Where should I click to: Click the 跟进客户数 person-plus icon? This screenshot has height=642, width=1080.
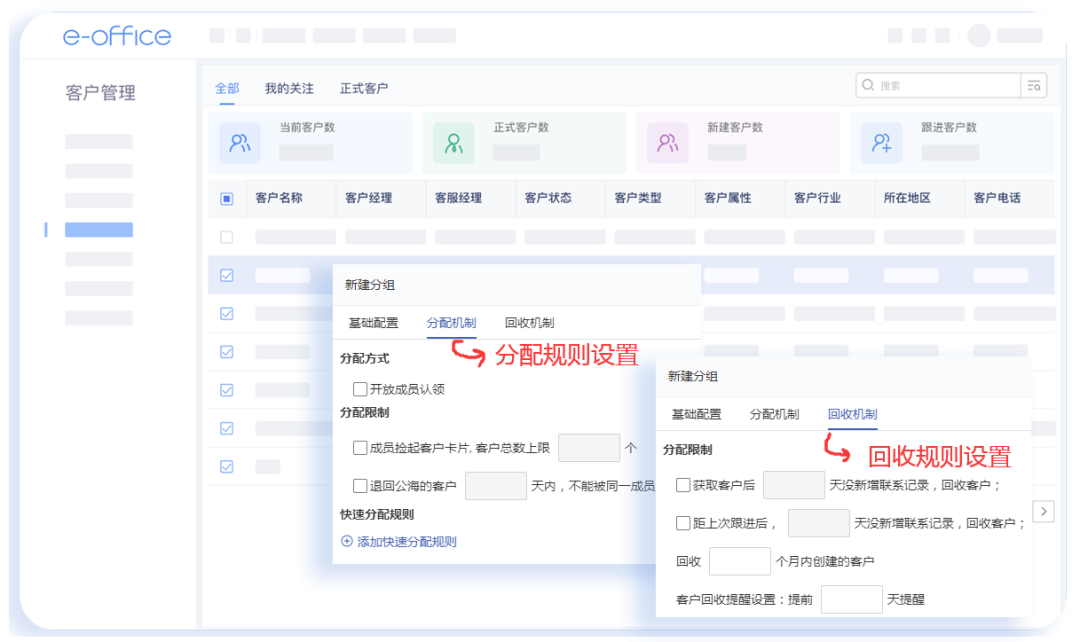[880, 142]
